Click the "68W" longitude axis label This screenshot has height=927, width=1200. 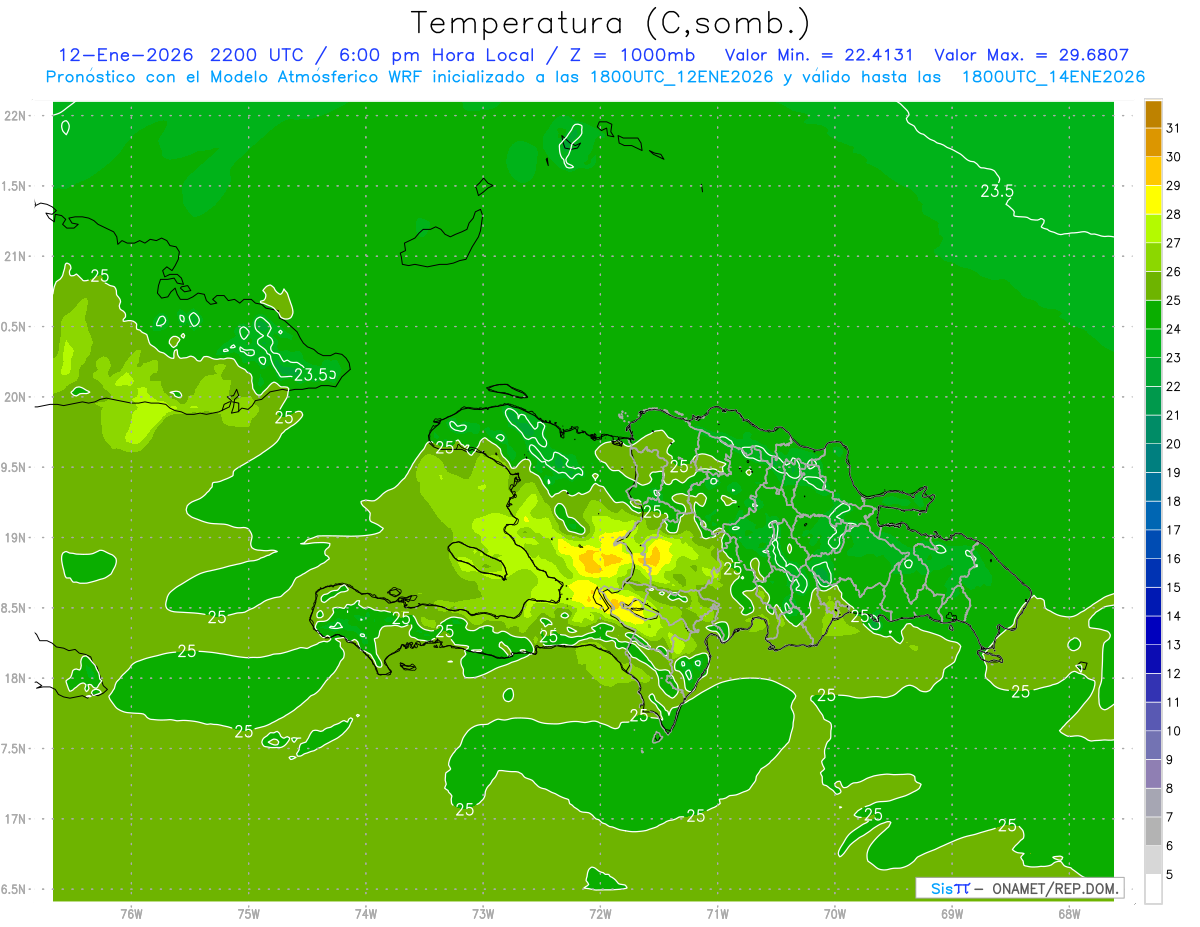pos(1069,914)
